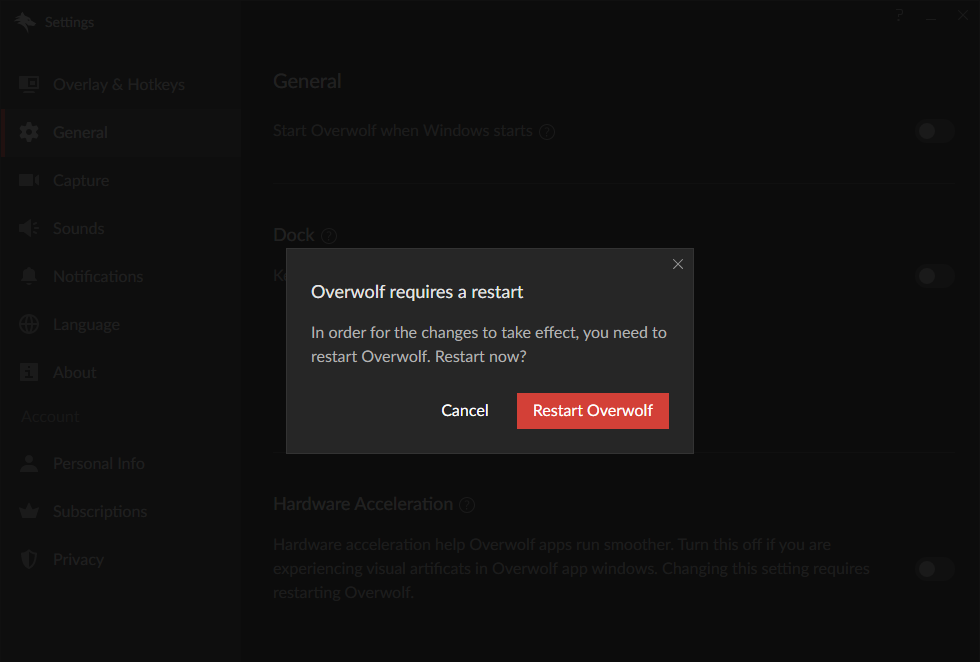The width and height of the screenshot is (980, 662).
Task: Open the Notifications settings
Action: (121, 276)
